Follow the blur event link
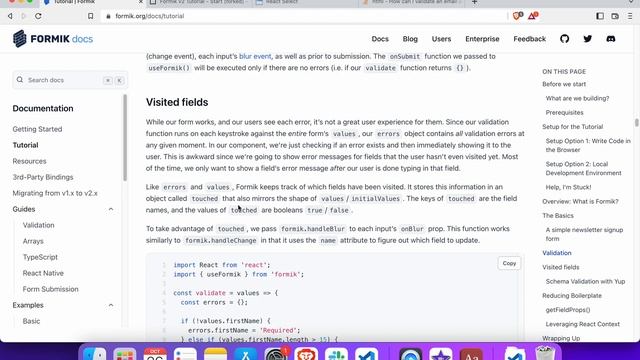This screenshot has height=360, width=640. (x=255, y=56)
